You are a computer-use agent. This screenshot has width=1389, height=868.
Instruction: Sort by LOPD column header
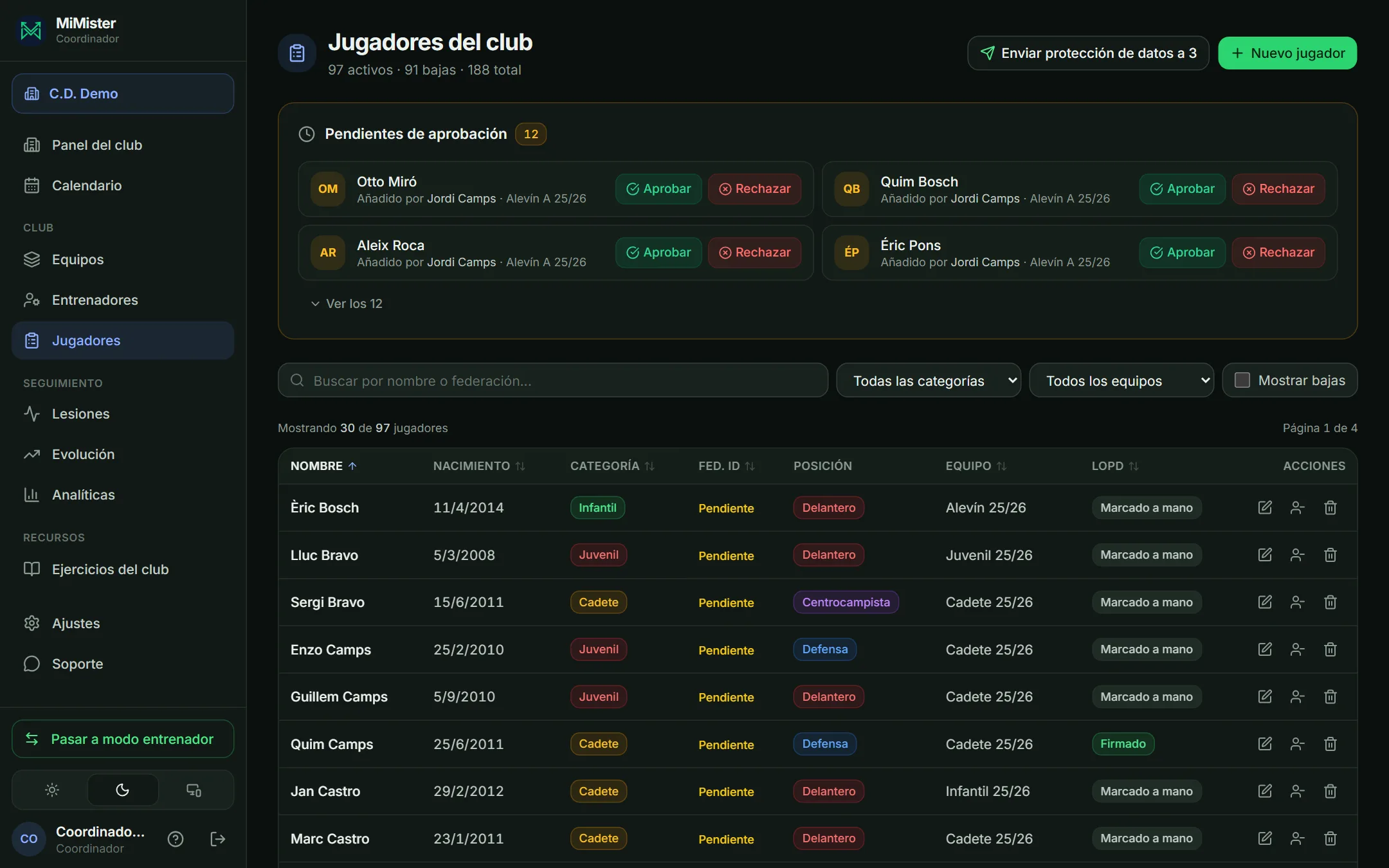1114,466
